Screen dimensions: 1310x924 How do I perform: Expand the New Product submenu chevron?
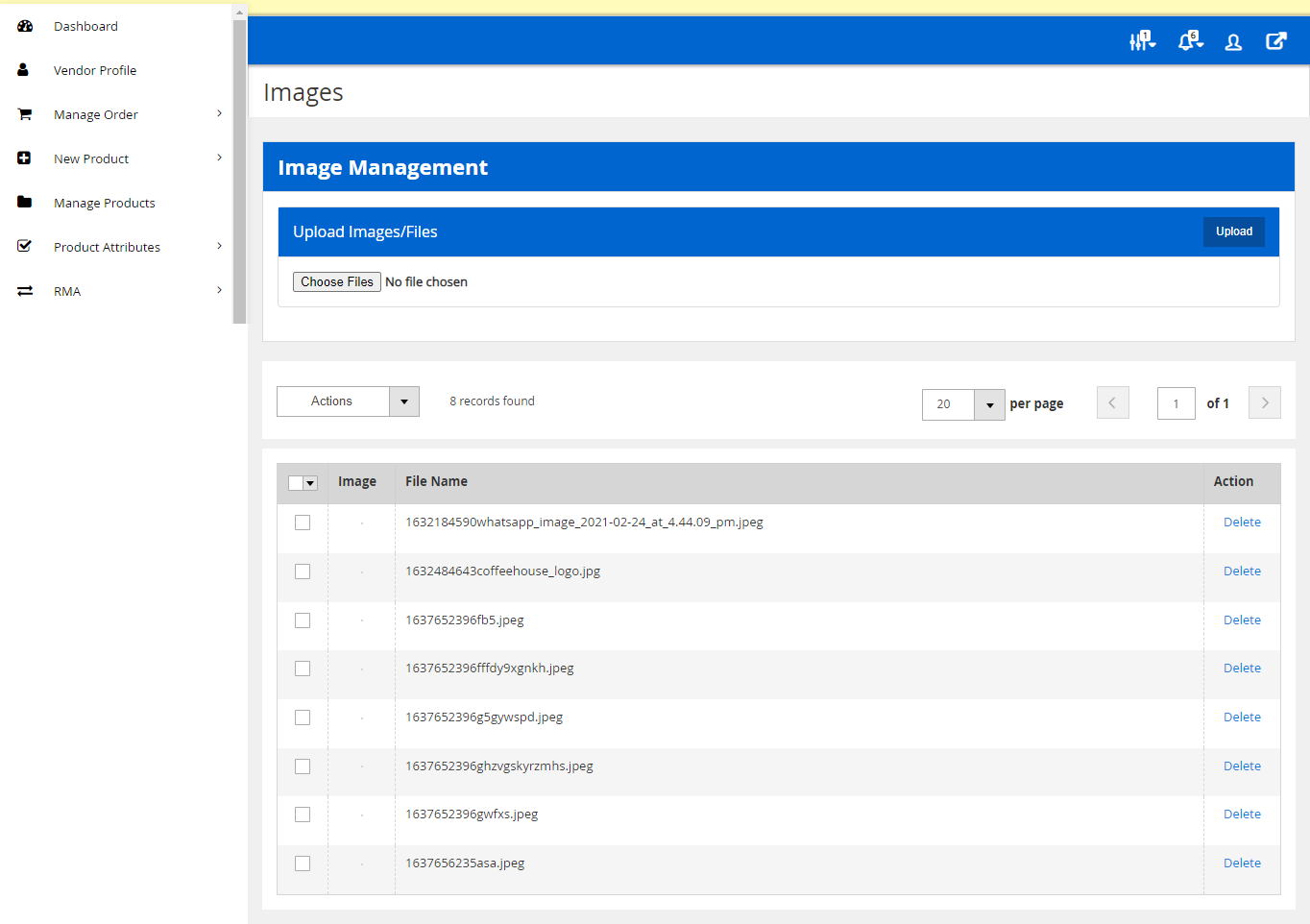pyautogui.click(x=219, y=158)
